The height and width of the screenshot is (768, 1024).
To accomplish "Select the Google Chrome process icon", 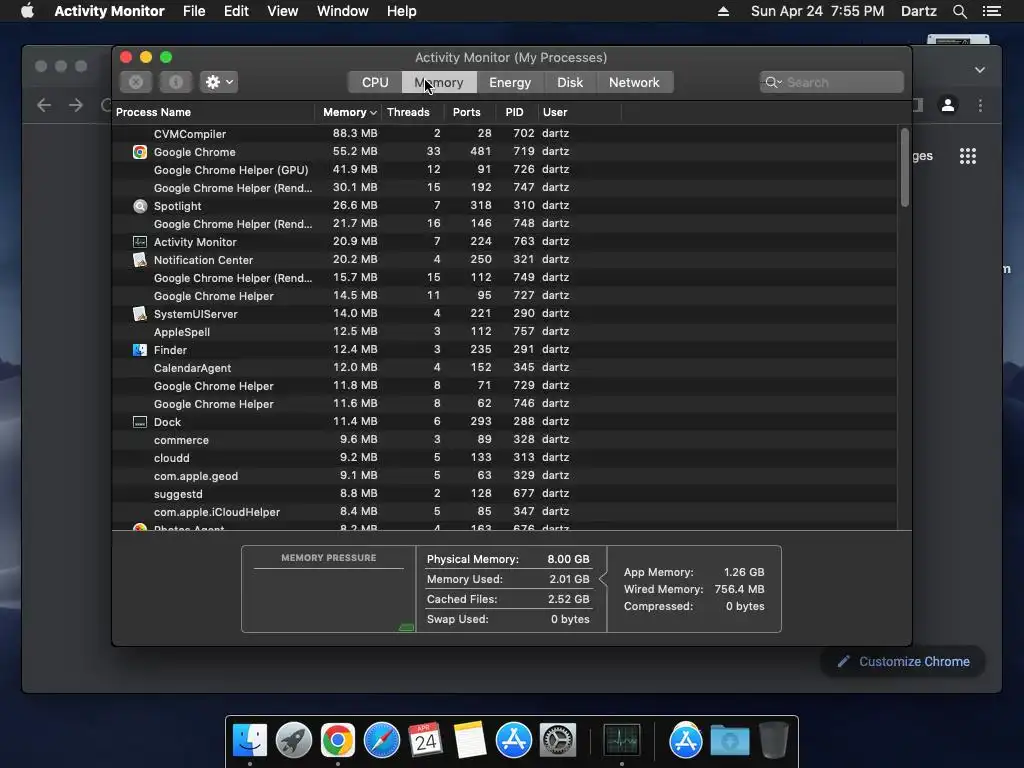I will (x=140, y=152).
